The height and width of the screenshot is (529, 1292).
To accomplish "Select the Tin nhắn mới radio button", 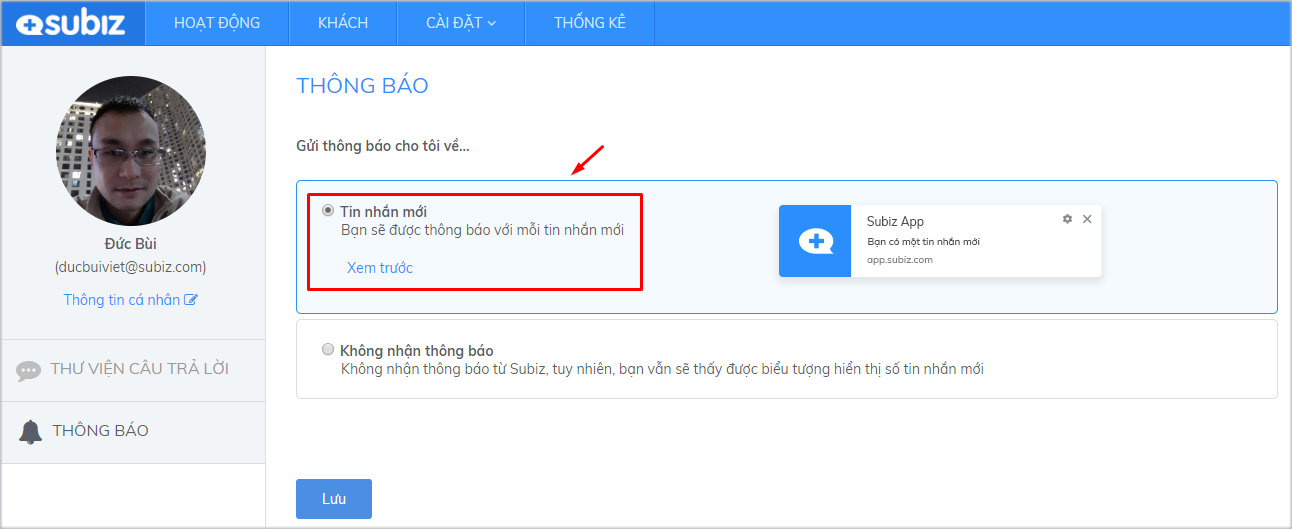I will point(328,211).
